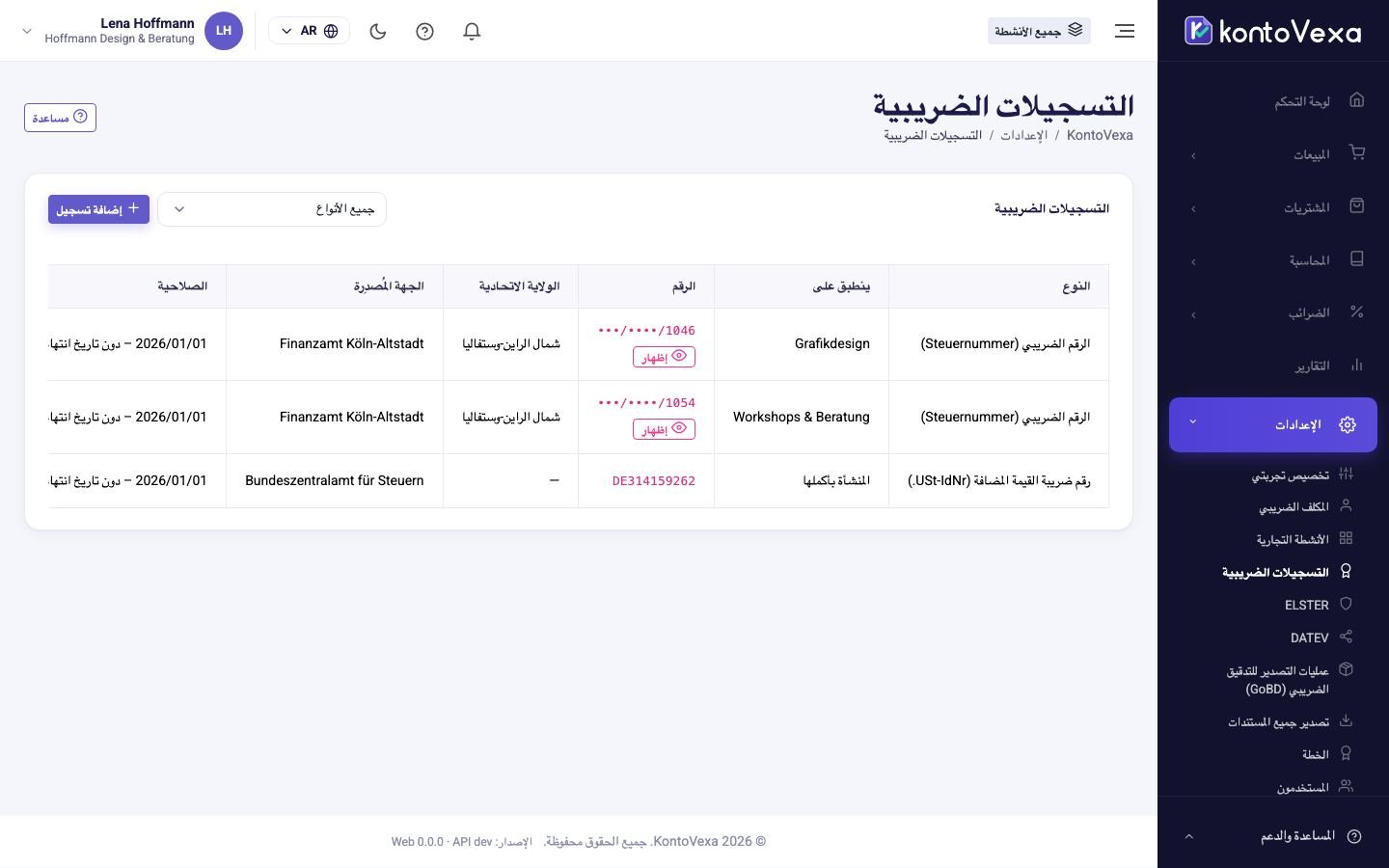Expand the المشتريات submenu chevron

point(1193,208)
